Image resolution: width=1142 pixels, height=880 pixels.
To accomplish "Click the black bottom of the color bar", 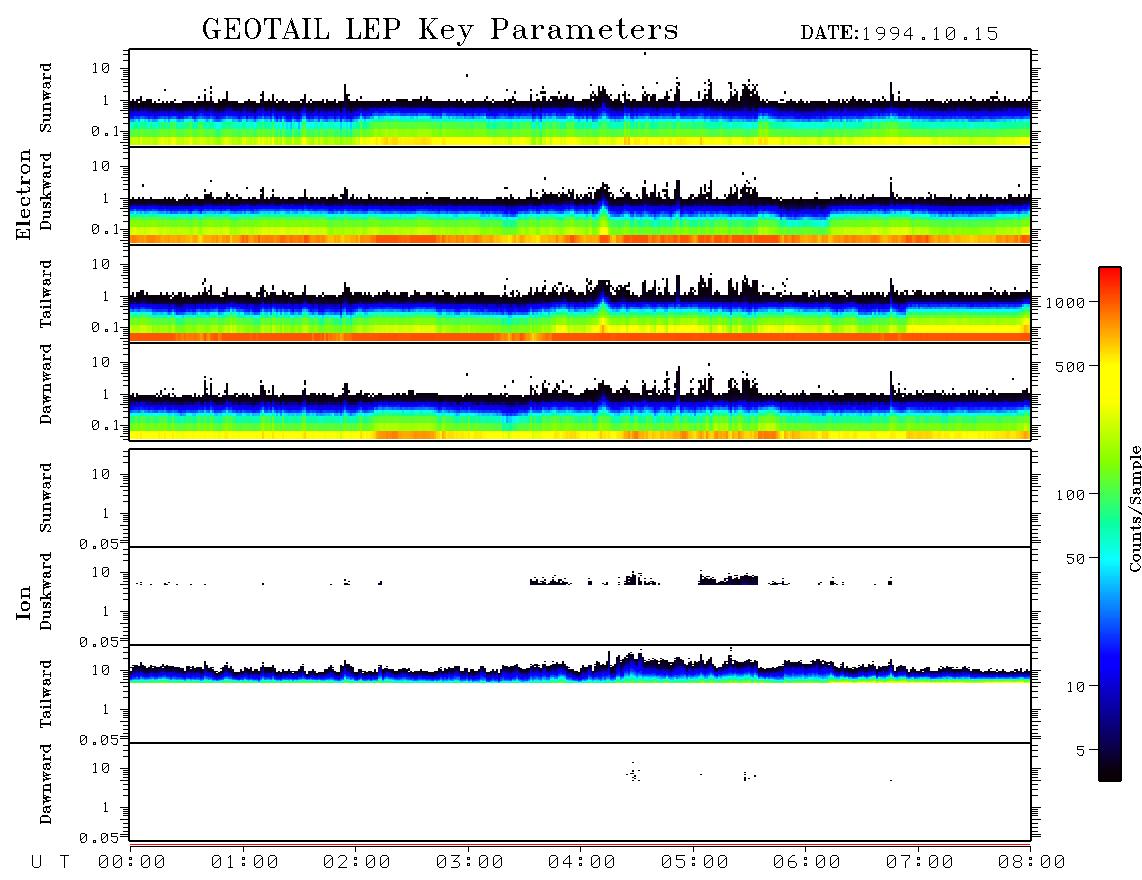I will [1110, 772].
